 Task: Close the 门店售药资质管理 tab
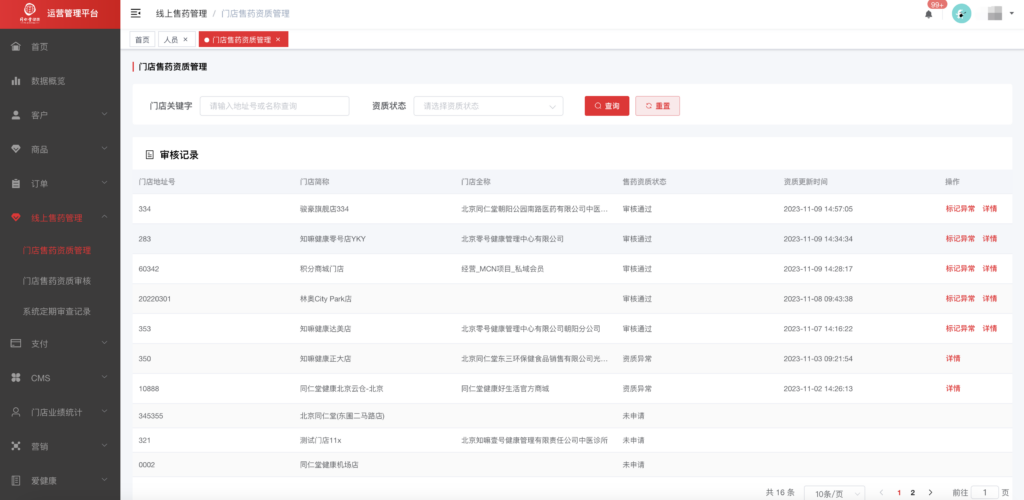click(x=278, y=40)
